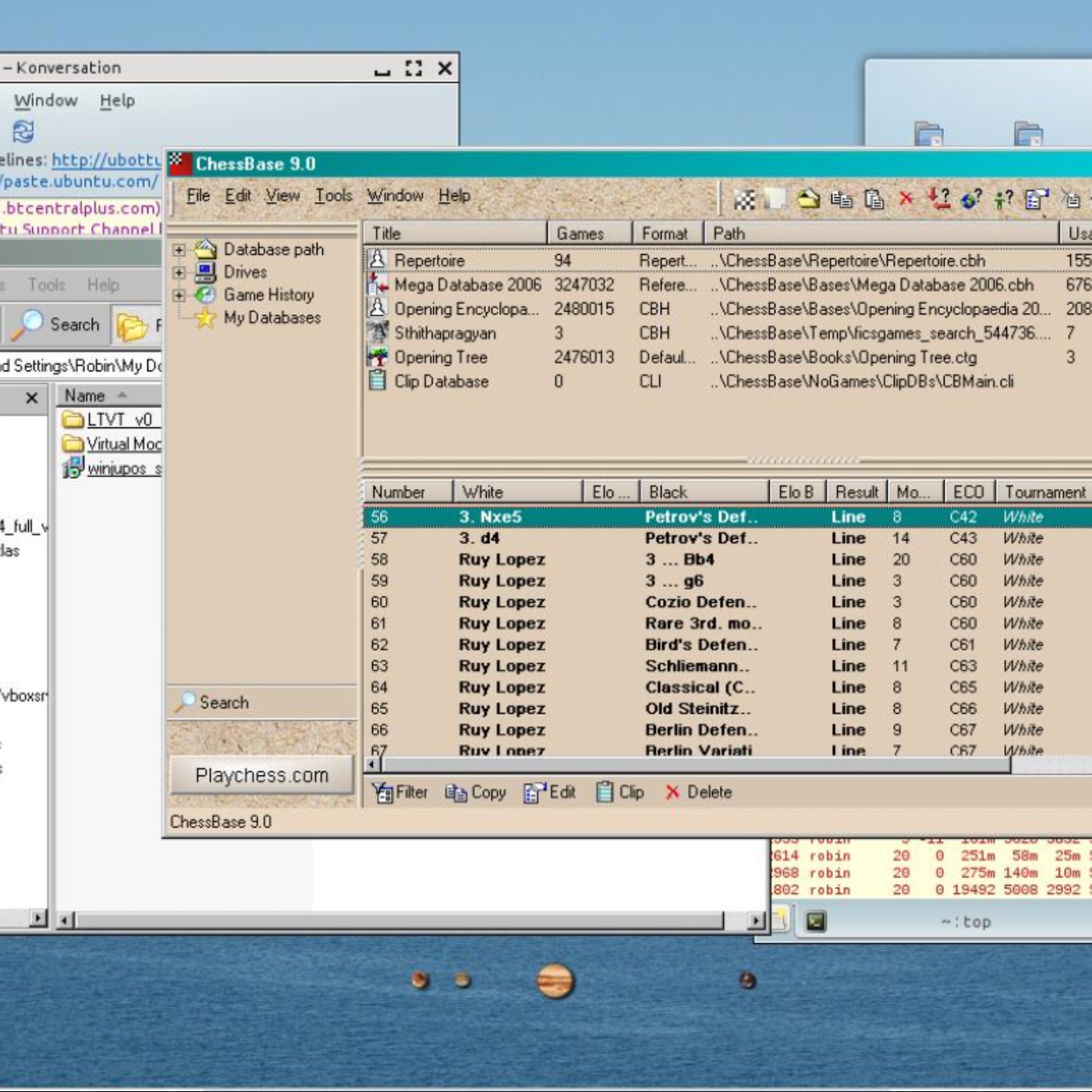The height and width of the screenshot is (1092, 1092).
Task: Click the Search button in the file explorer
Action: coord(57,324)
